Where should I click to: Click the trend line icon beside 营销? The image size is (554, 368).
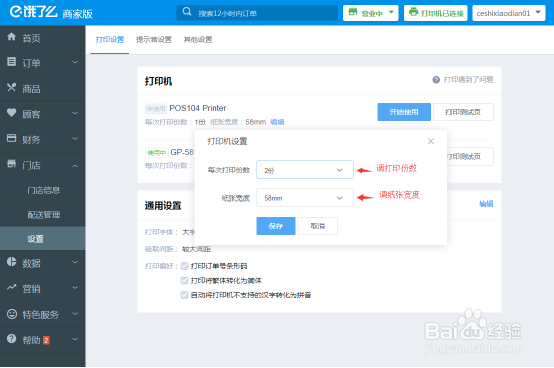[x=12, y=287]
